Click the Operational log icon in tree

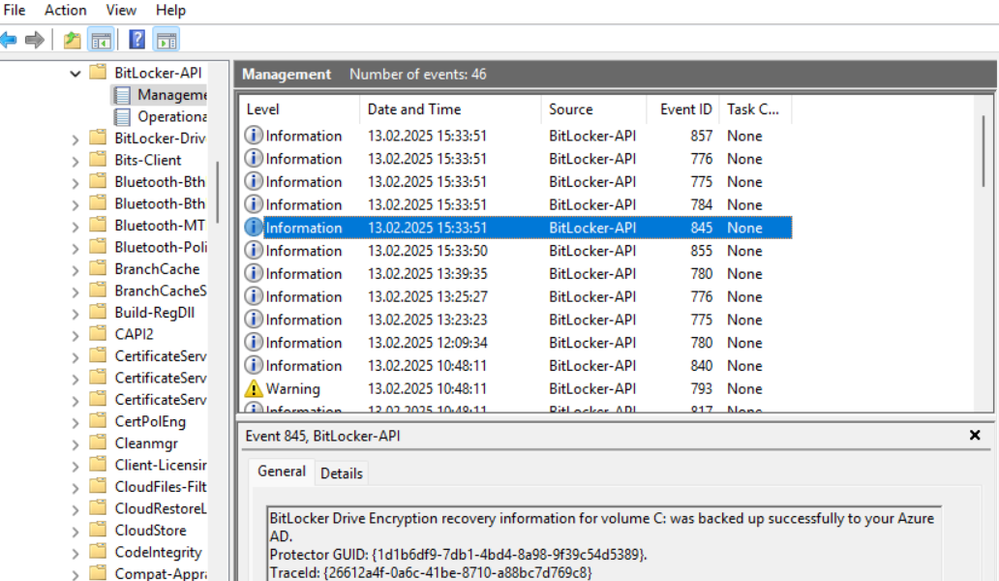click(122, 117)
